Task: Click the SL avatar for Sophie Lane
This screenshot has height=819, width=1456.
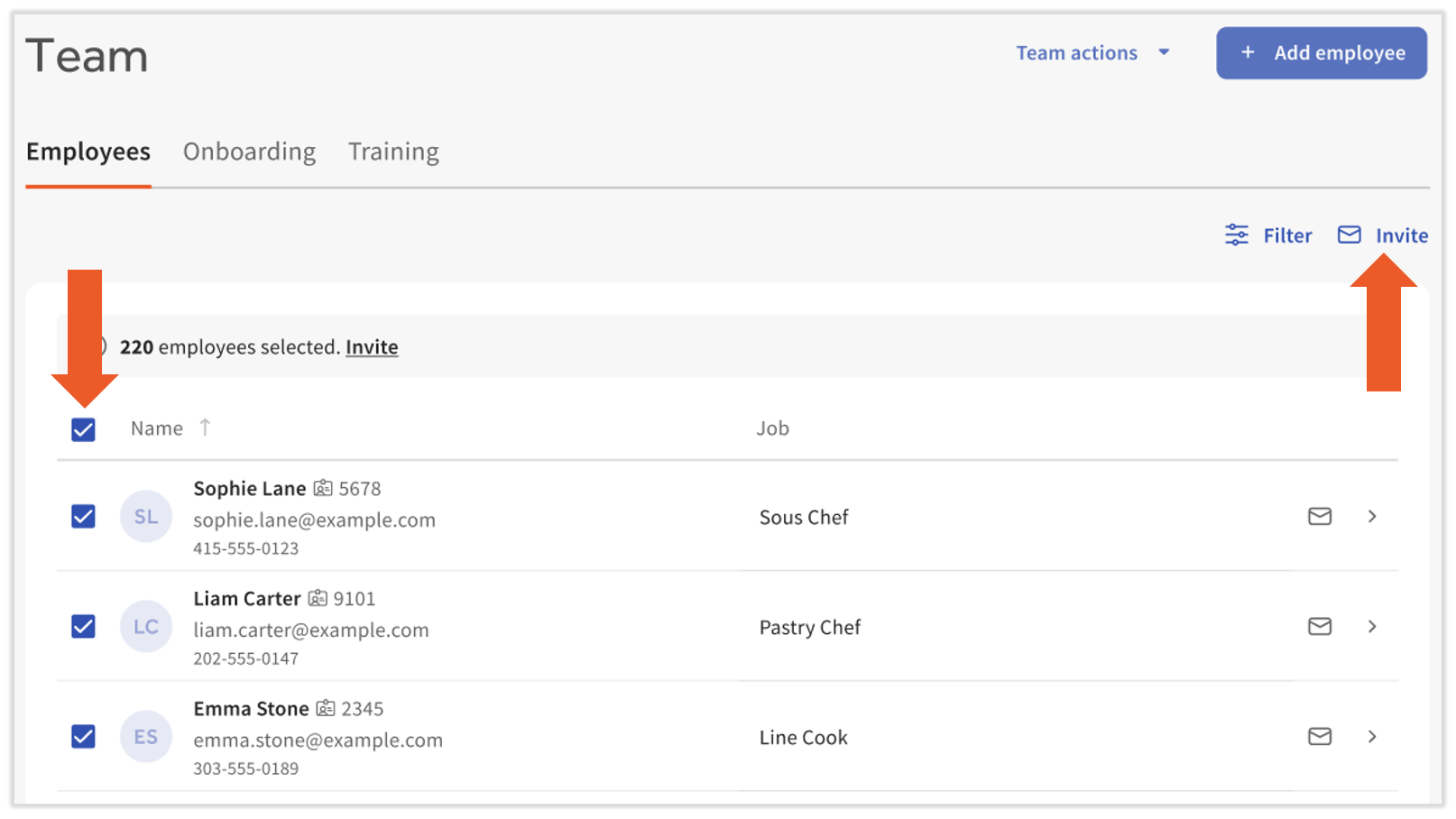Action: click(x=146, y=516)
